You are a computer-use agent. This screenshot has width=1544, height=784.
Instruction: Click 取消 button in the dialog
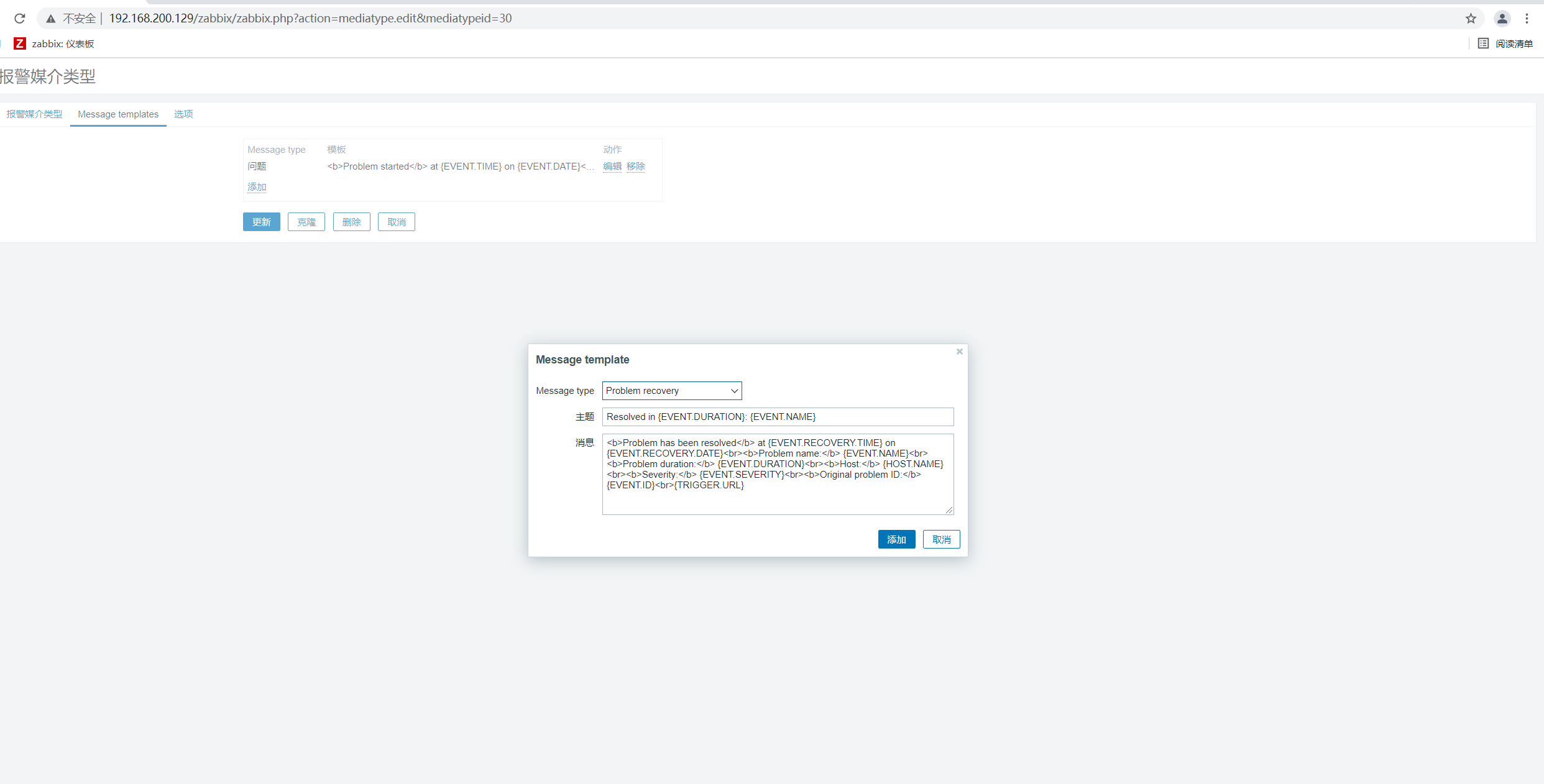click(941, 539)
